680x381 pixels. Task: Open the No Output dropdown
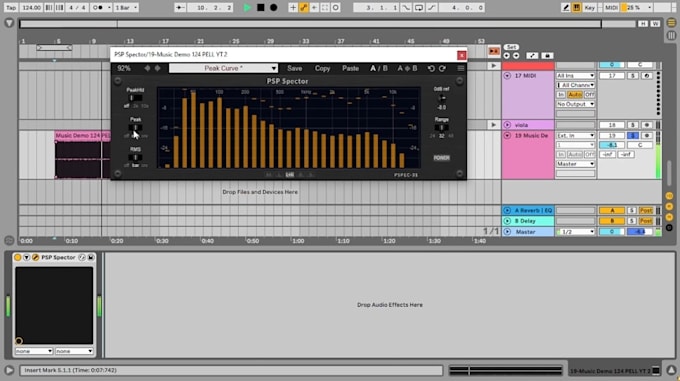click(575, 104)
